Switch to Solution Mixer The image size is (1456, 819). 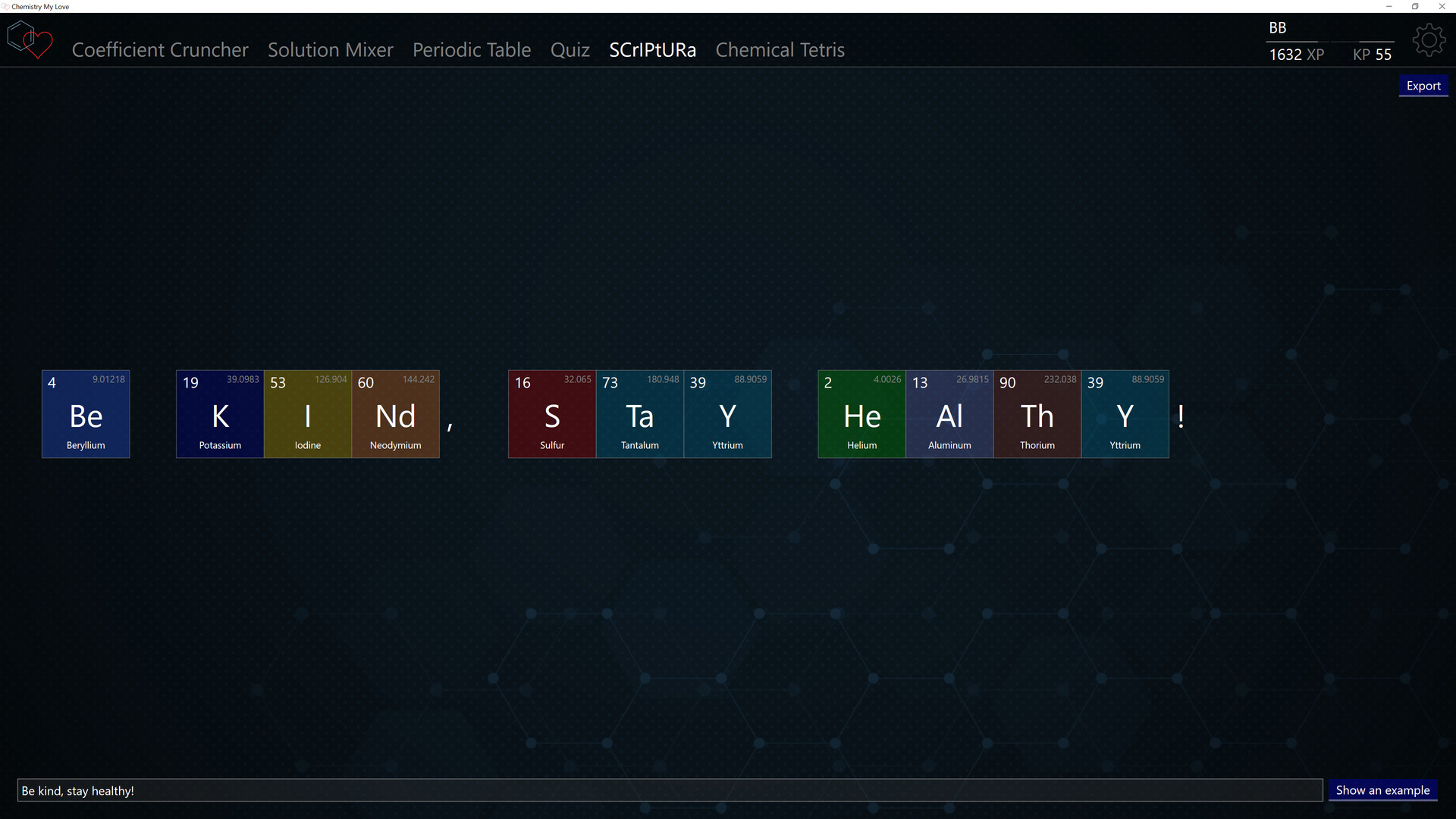pyautogui.click(x=330, y=49)
